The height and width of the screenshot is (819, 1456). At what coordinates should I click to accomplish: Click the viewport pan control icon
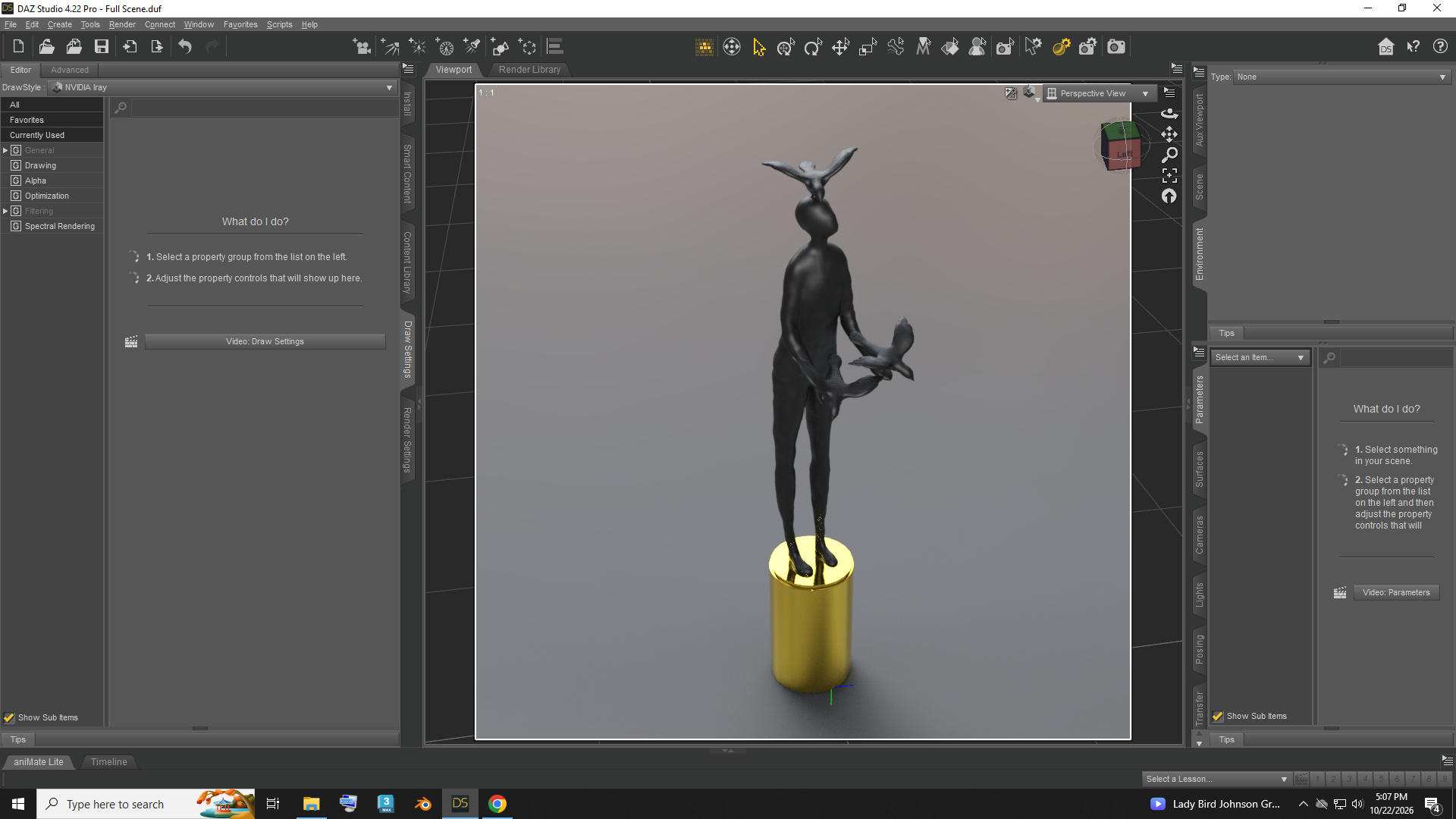[1169, 134]
